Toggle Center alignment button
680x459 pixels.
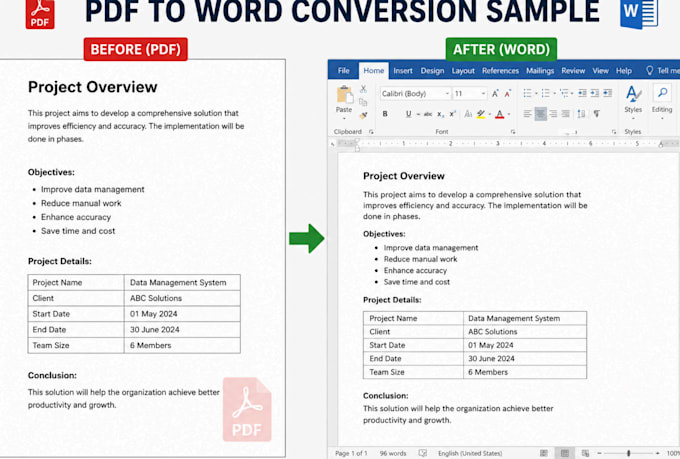540,114
